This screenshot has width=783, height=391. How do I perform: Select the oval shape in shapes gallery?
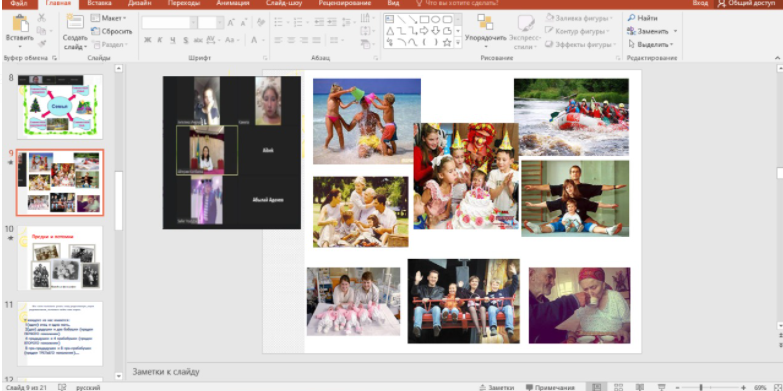point(435,19)
